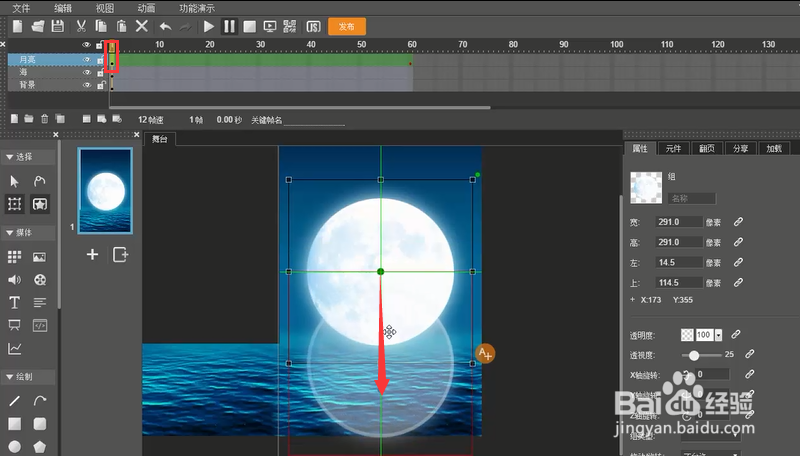Delete layer with the trash icon
Screen dimensions: 800x456
coord(44,119)
